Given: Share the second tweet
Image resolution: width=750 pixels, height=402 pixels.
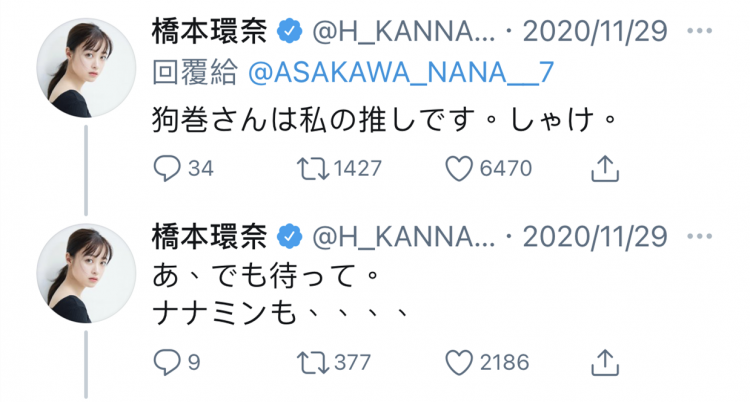Looking at the screenshot, I should (602, 360).
